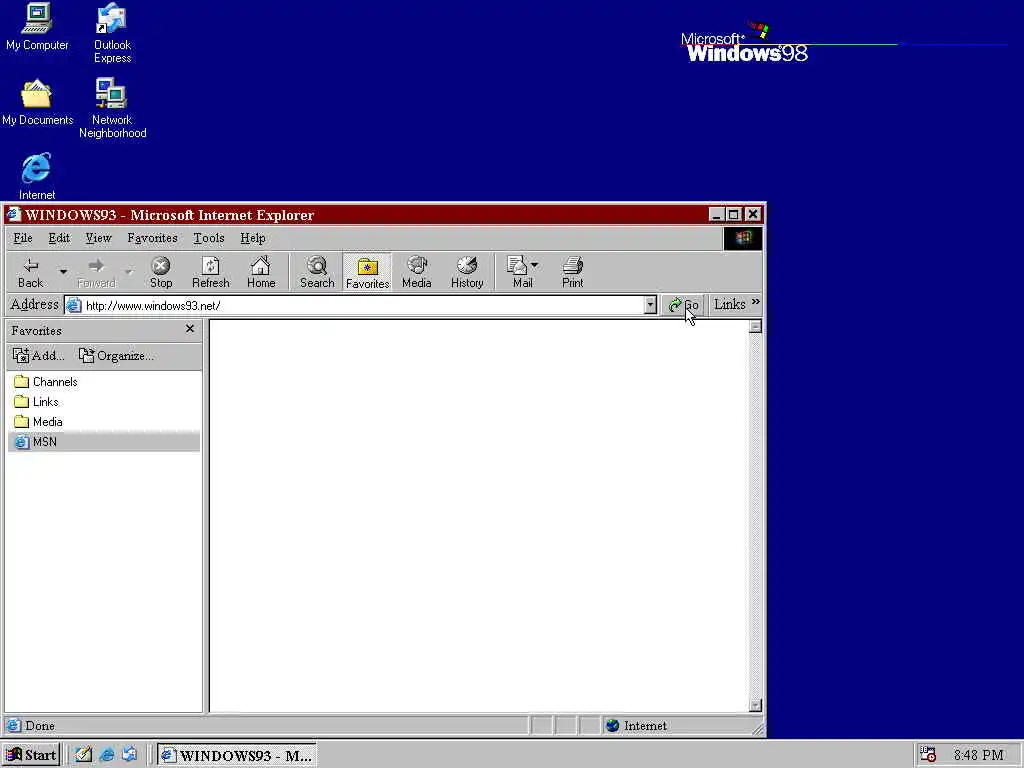Viewport: 1024px width, 768px height.
Task: Expand the Links toolbar chevron
Action: point(756,302)
